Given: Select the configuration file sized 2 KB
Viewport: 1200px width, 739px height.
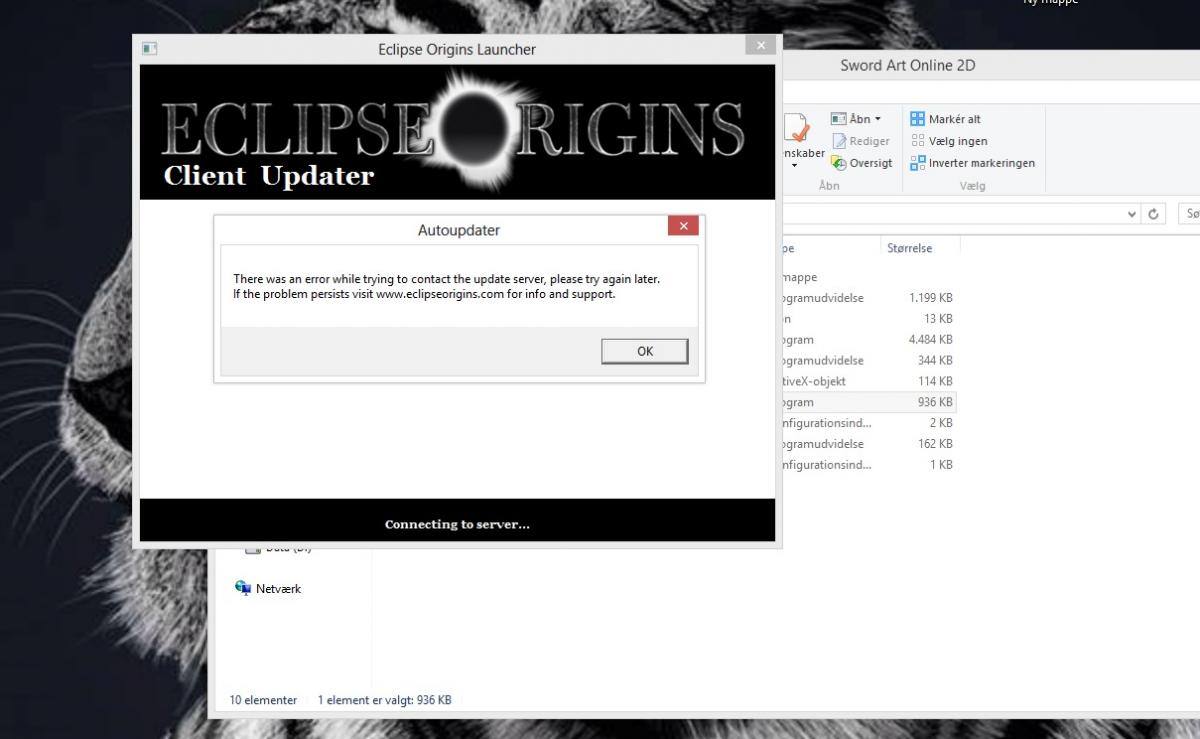Looking at the screenshot, I should point(868,423).
